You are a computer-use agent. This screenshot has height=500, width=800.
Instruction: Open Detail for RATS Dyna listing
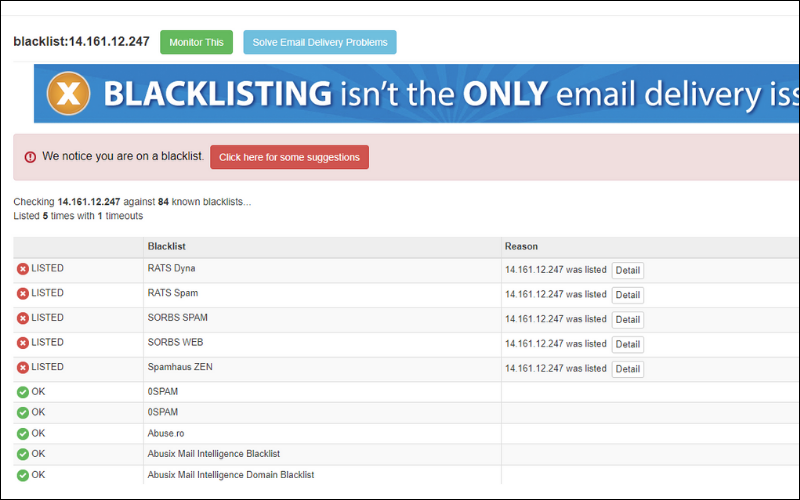tap(628, 270)
